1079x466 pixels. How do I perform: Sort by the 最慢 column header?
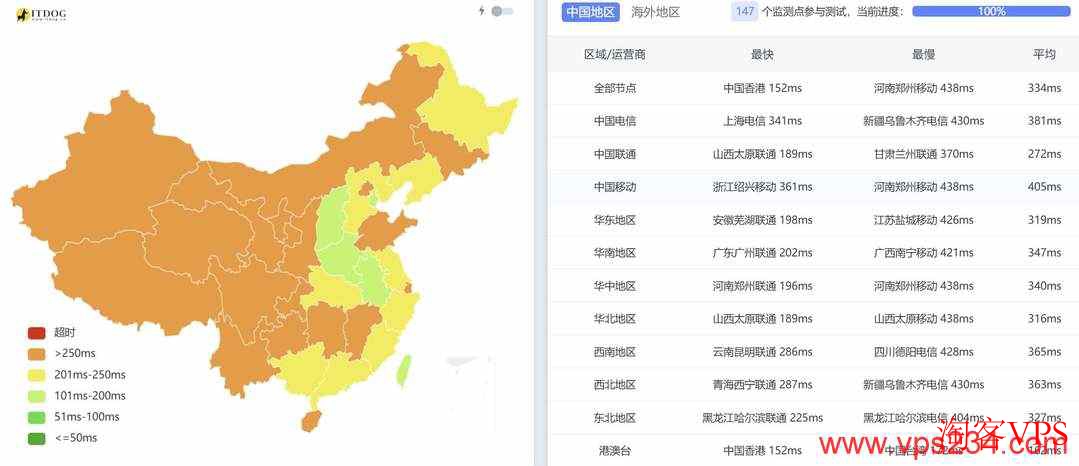pos(923,54)
